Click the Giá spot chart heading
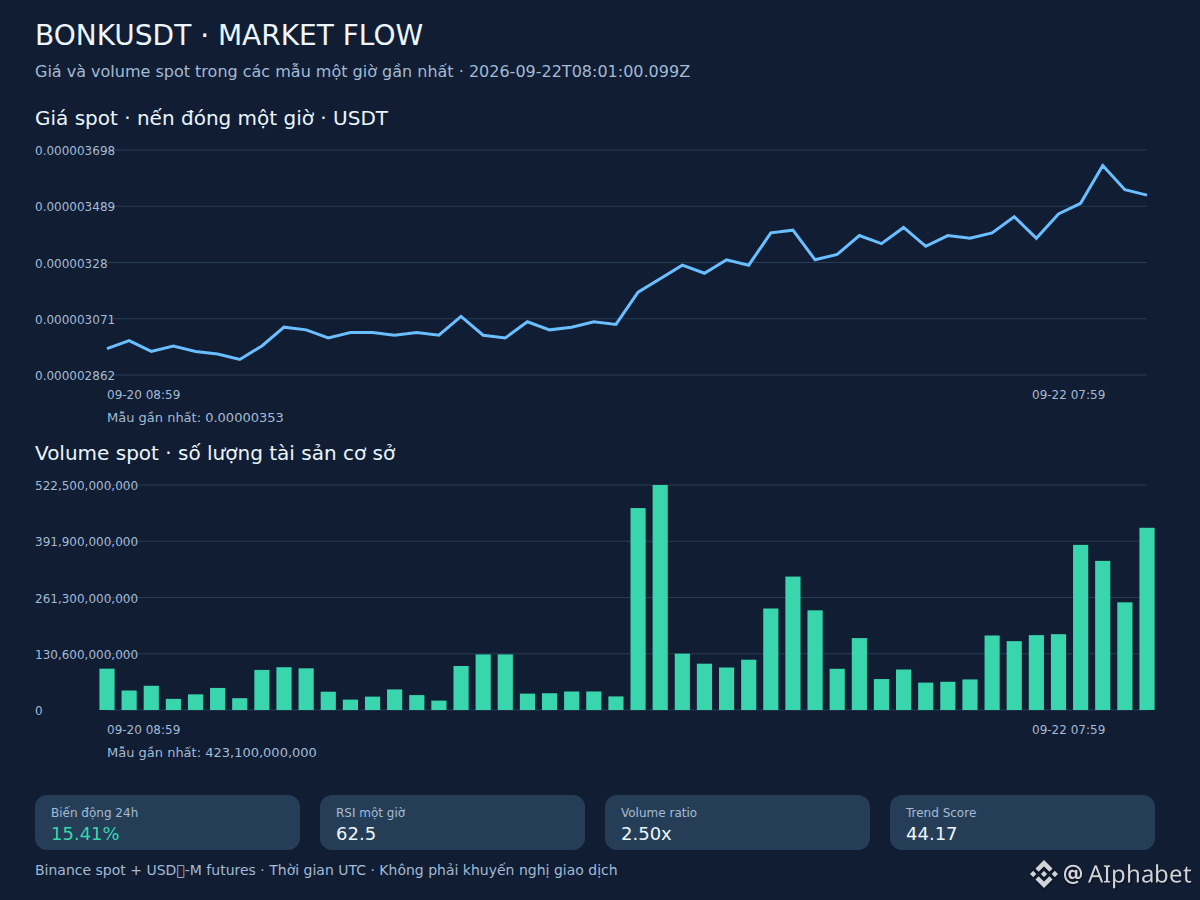 (x=212, y=119)
